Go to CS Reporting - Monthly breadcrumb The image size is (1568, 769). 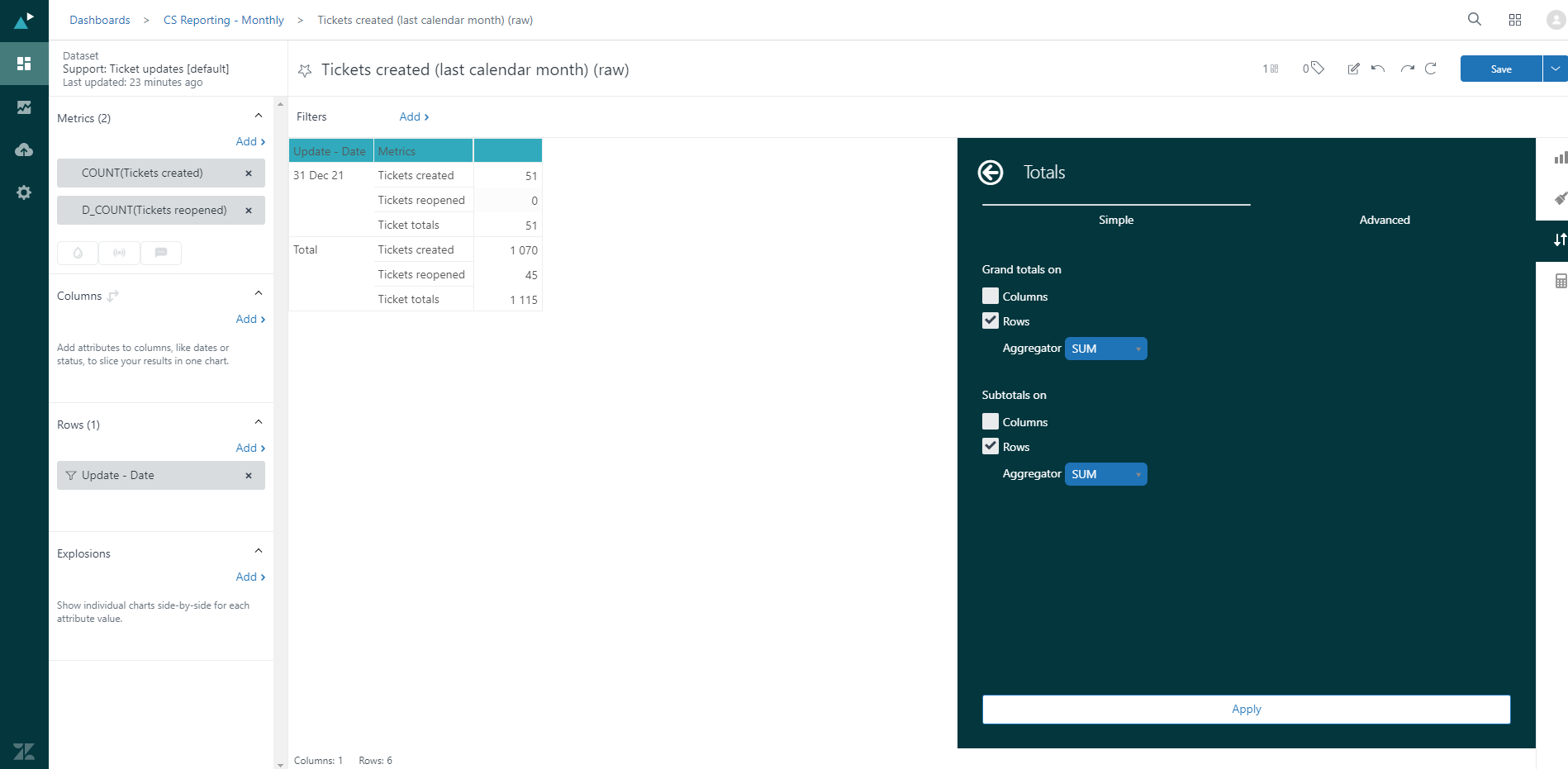(223, 20)
